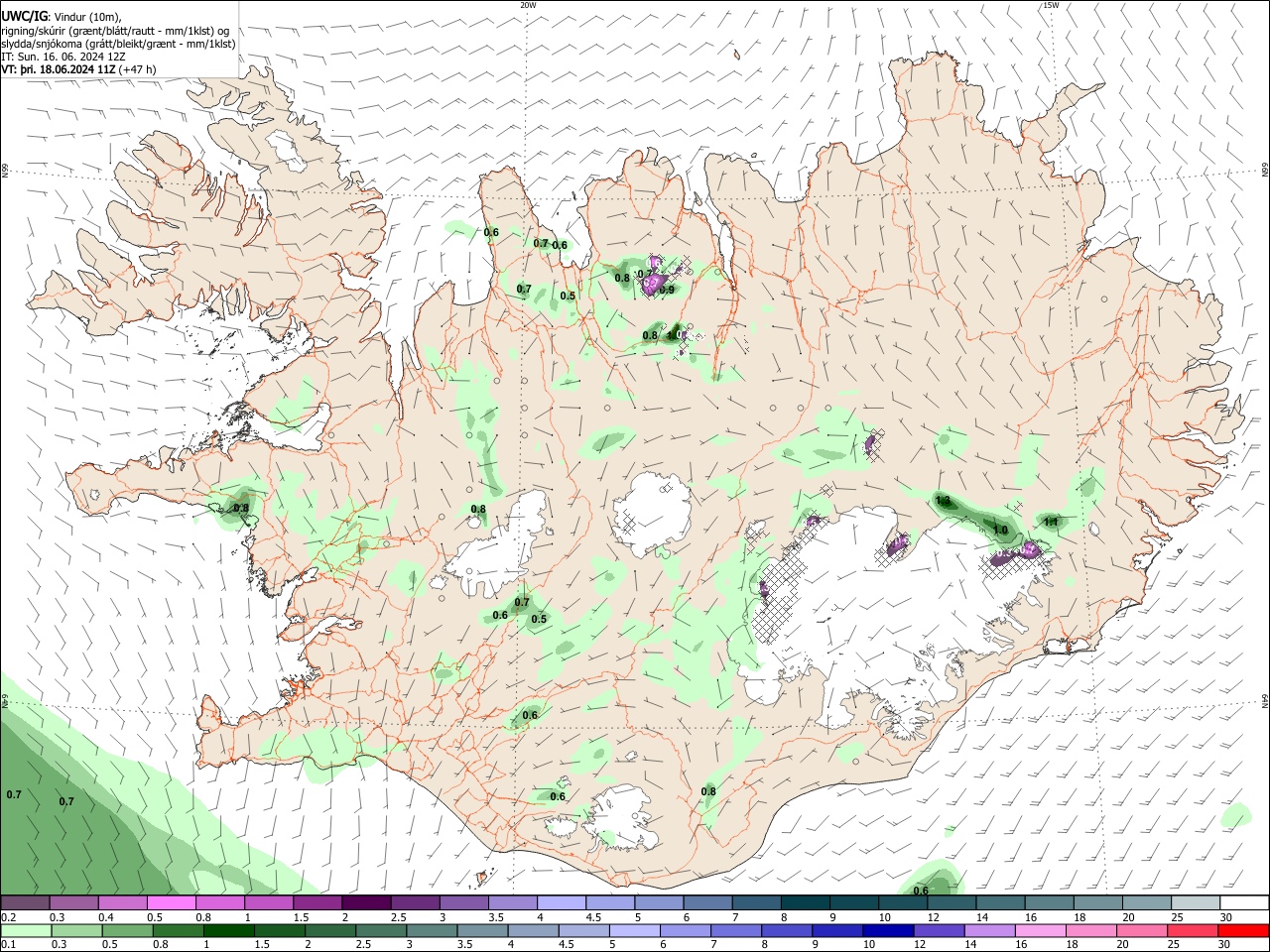The width and height of the screenshot is (1270, 952).
Task: Select the crimson 25 swatch in lower legend
Action: (x=1194, y=930)
